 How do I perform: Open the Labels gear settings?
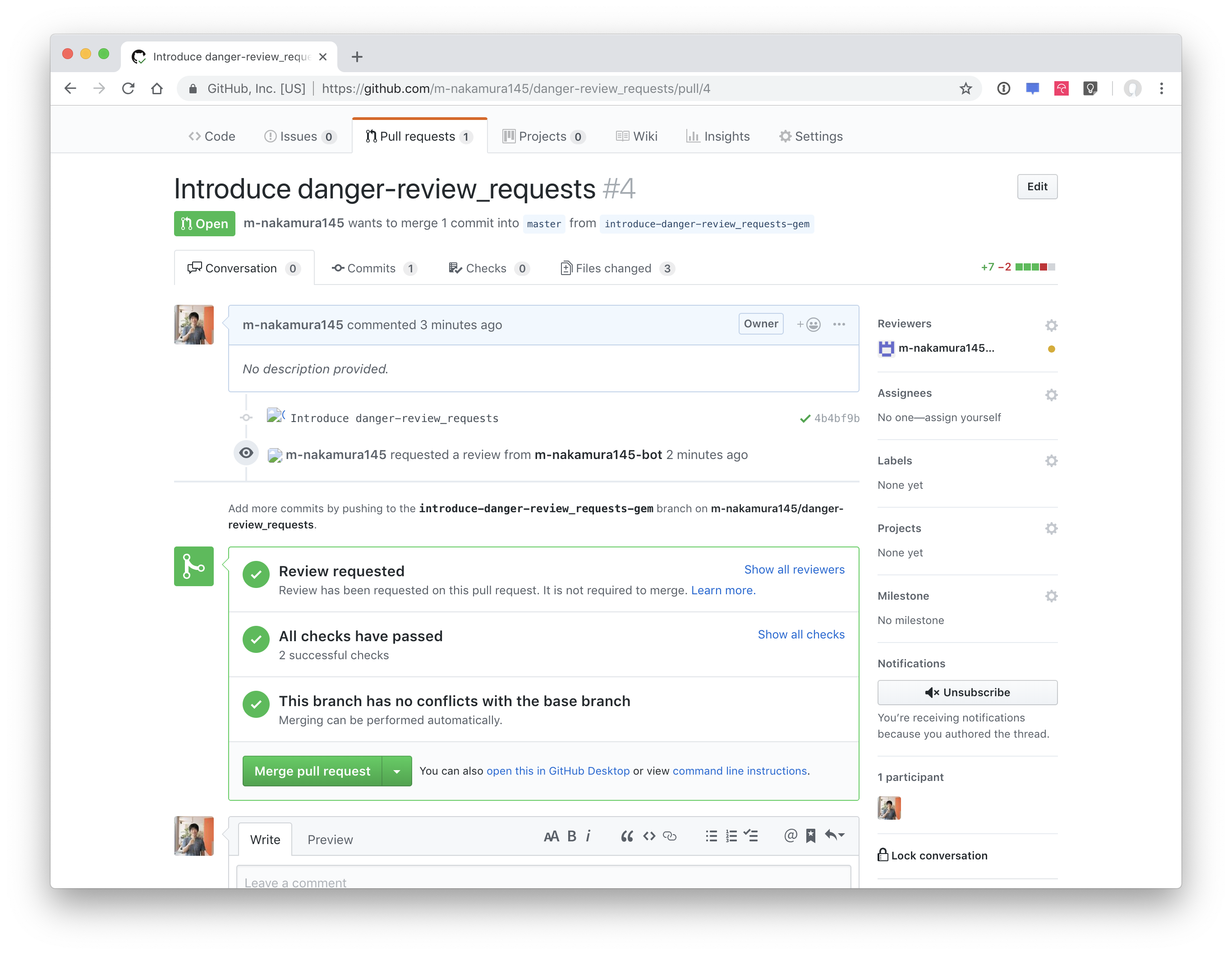tap(1050, 461)
